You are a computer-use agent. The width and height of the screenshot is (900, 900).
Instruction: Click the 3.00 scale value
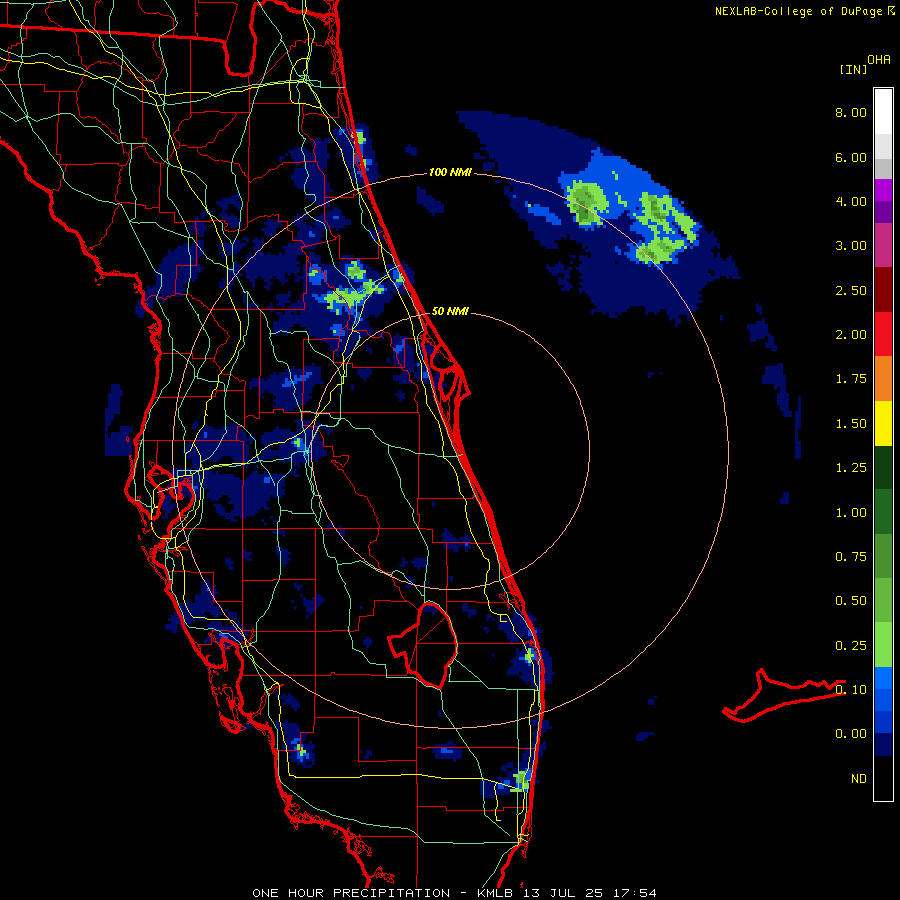pyautogui.click(x=851, y=246)
